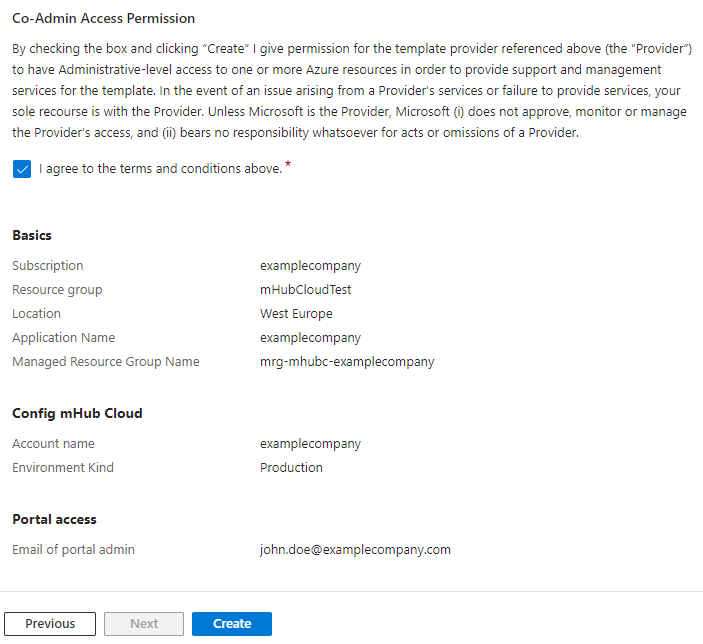The image size is (703, 644).
Task: Click the 'I agree to the terms' label
Action: (x=161, y=169)
